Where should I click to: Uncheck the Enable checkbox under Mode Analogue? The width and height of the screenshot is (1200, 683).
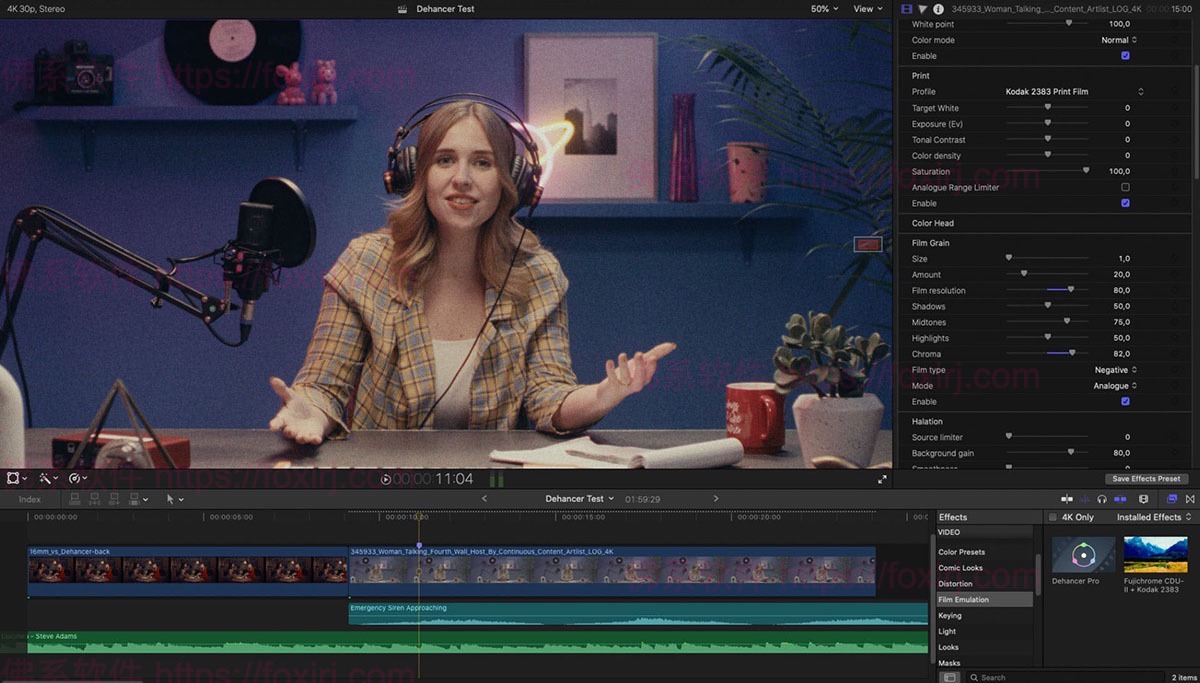pyautogui.click(x=1124, y=401)
